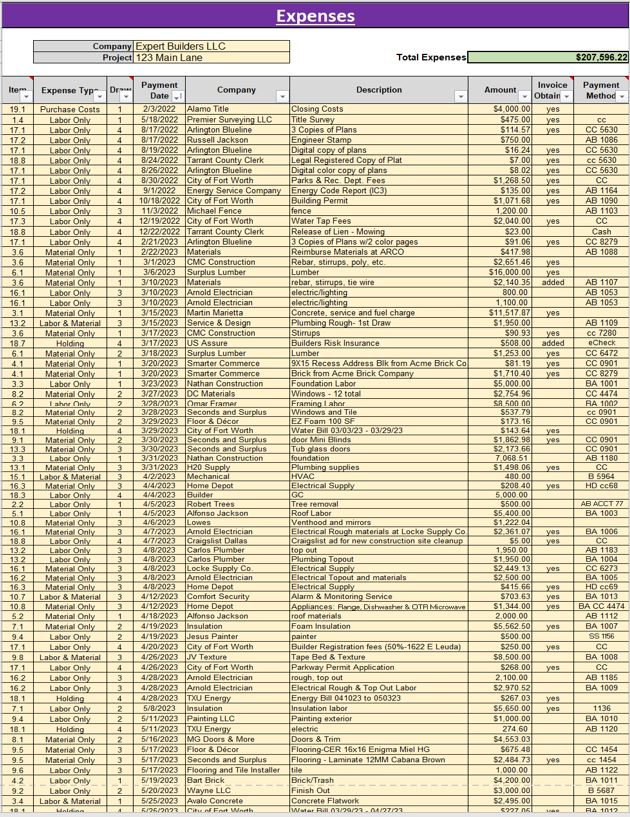Select the Energy Service Company cell

click(238, 191)
